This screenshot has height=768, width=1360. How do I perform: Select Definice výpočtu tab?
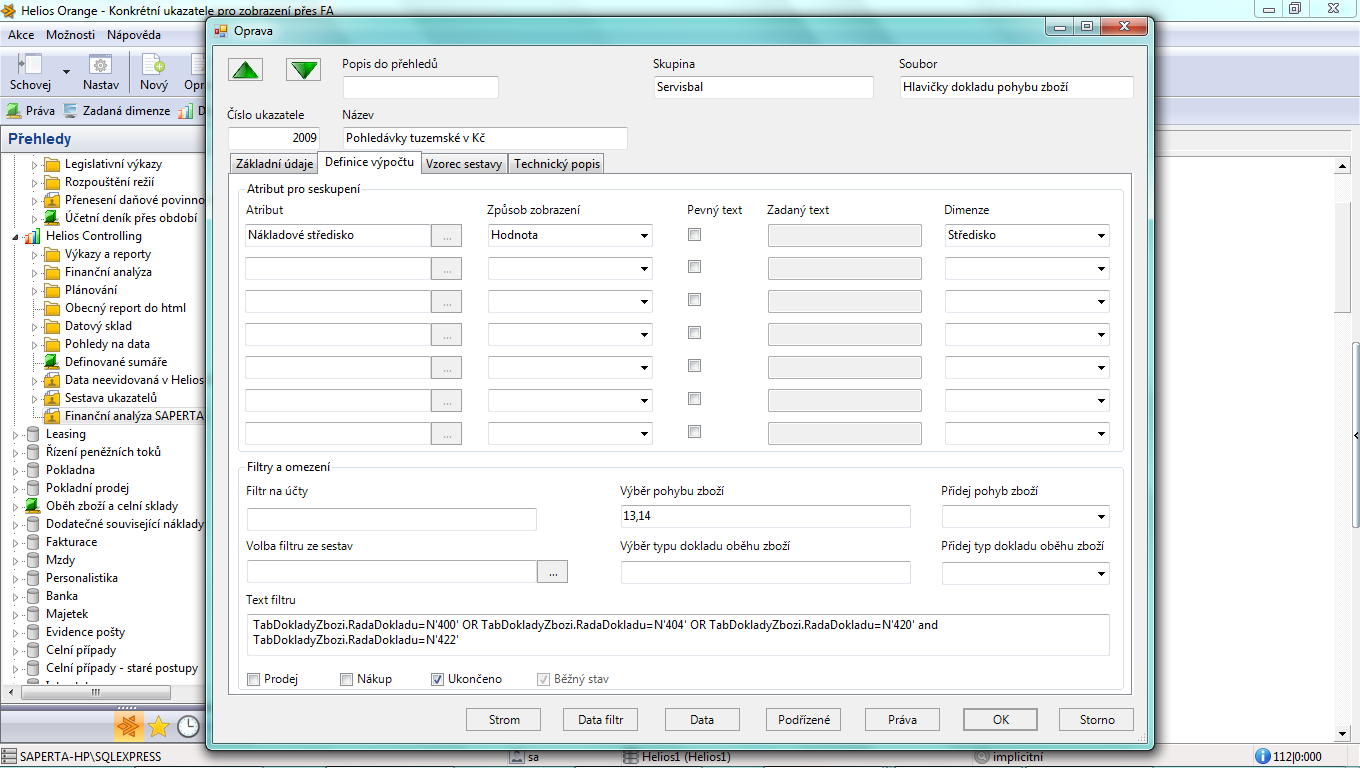(x=370, y=161)
